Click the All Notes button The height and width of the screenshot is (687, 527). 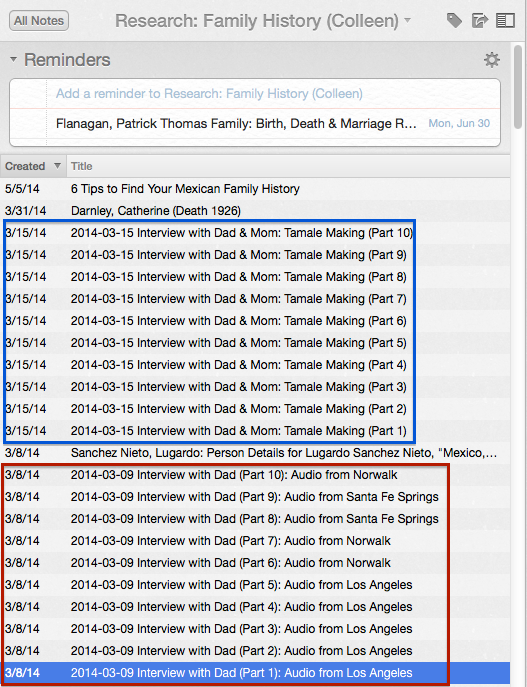tap(39, 21)
